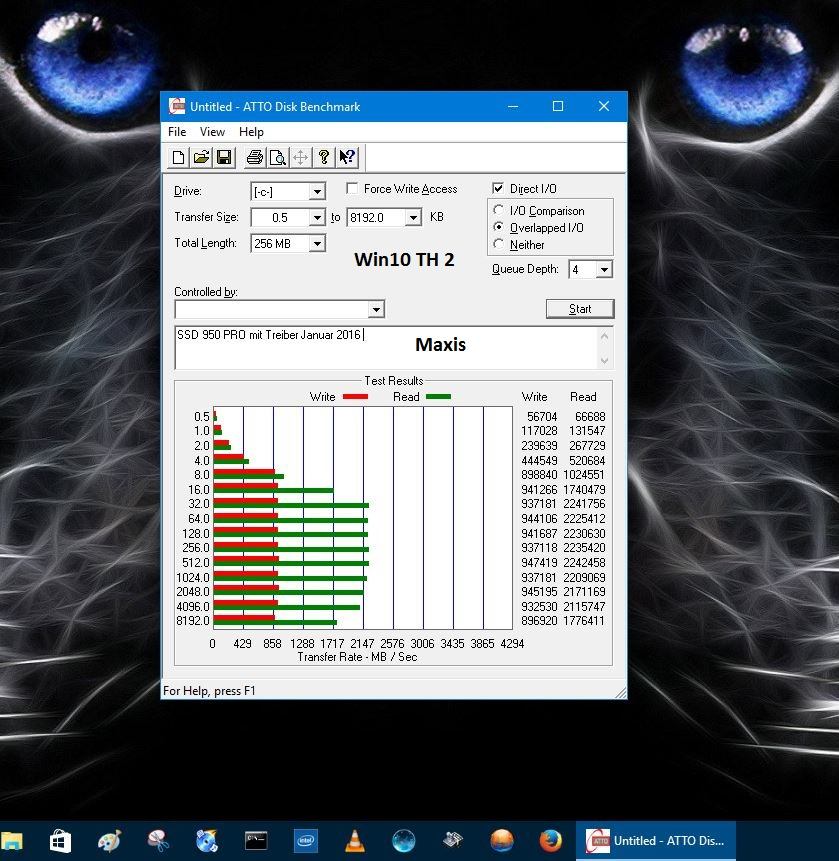839x861 pixels.
Task: Maximize the ATTO Disk Benchmark window
Action: click(x=558, y=106)
